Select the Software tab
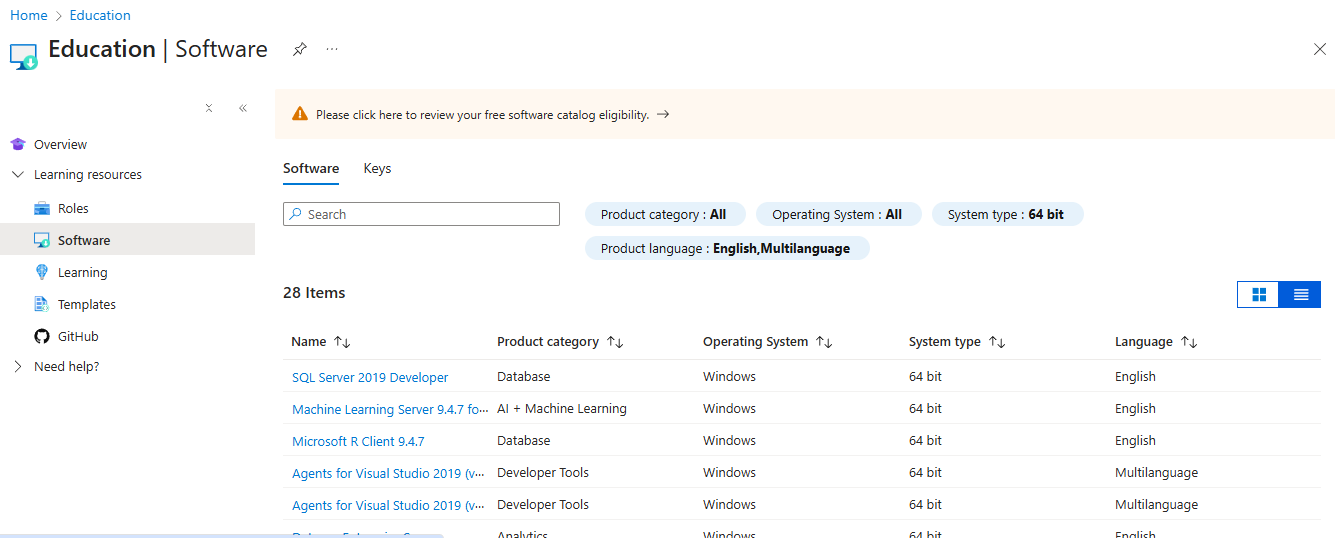The height and width of the screenshot is (538, 1335). point(311,168)
